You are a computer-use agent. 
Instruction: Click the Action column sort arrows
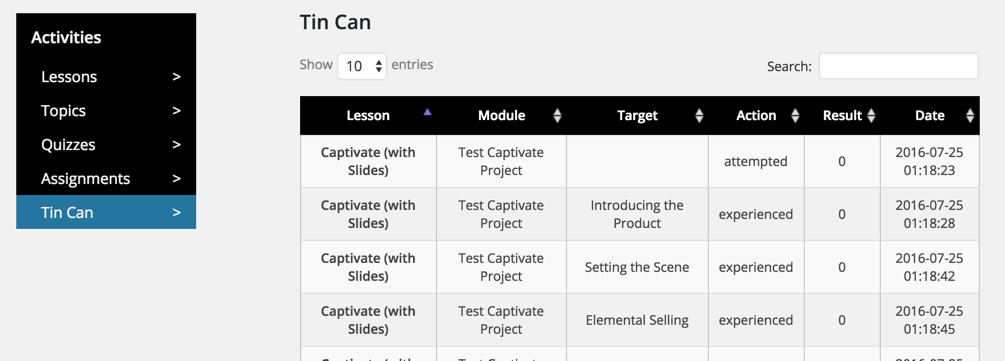pos(795,115)
